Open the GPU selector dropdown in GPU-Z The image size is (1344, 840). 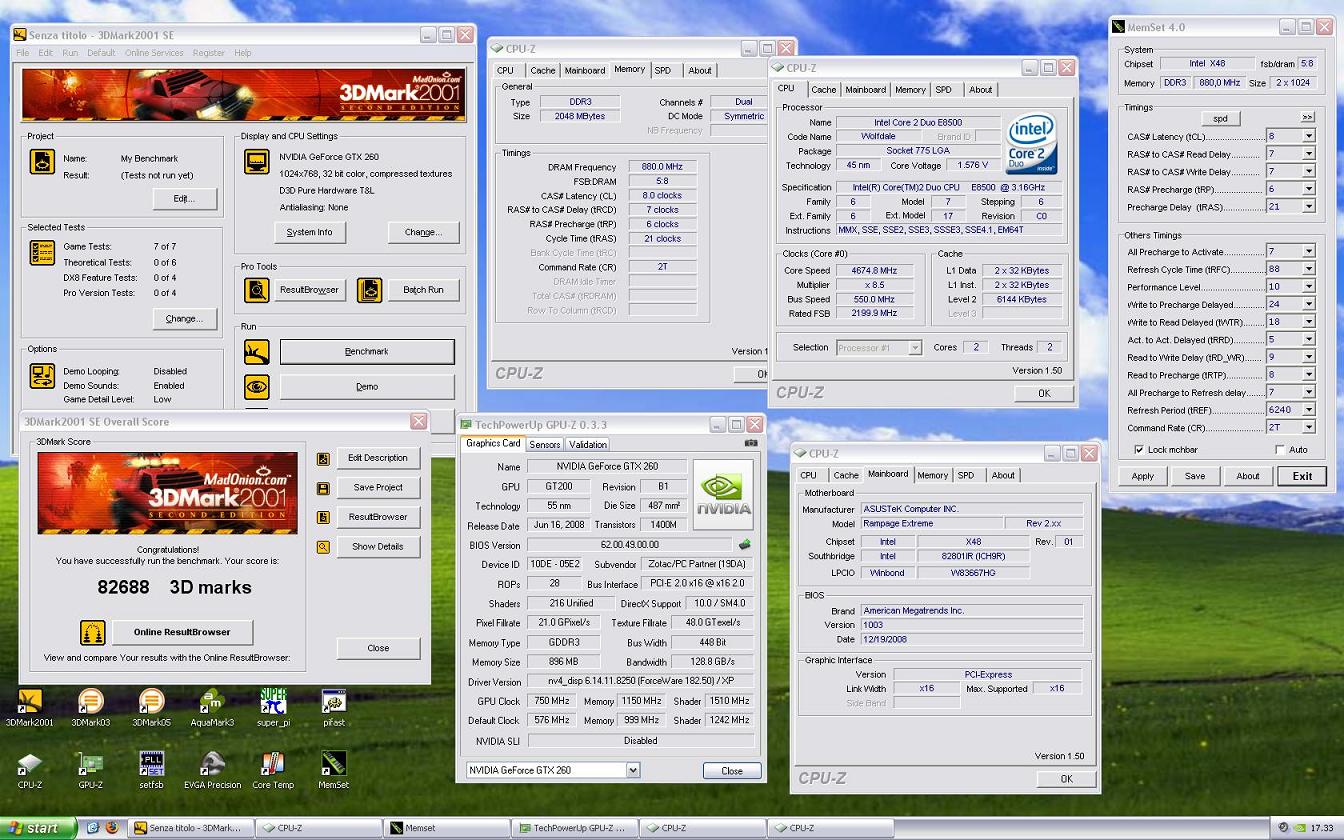(633, 770)
